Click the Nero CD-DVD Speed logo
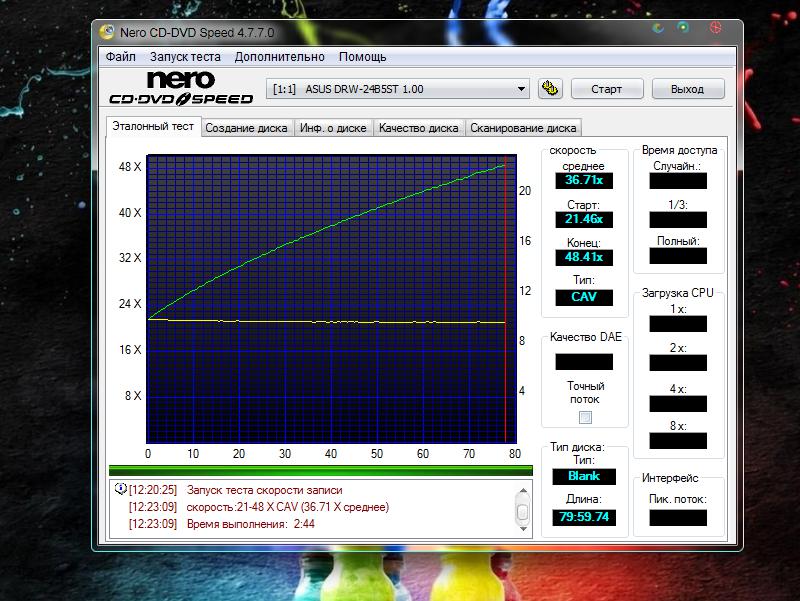Screen dimensions: 800x601 (181, 88)
